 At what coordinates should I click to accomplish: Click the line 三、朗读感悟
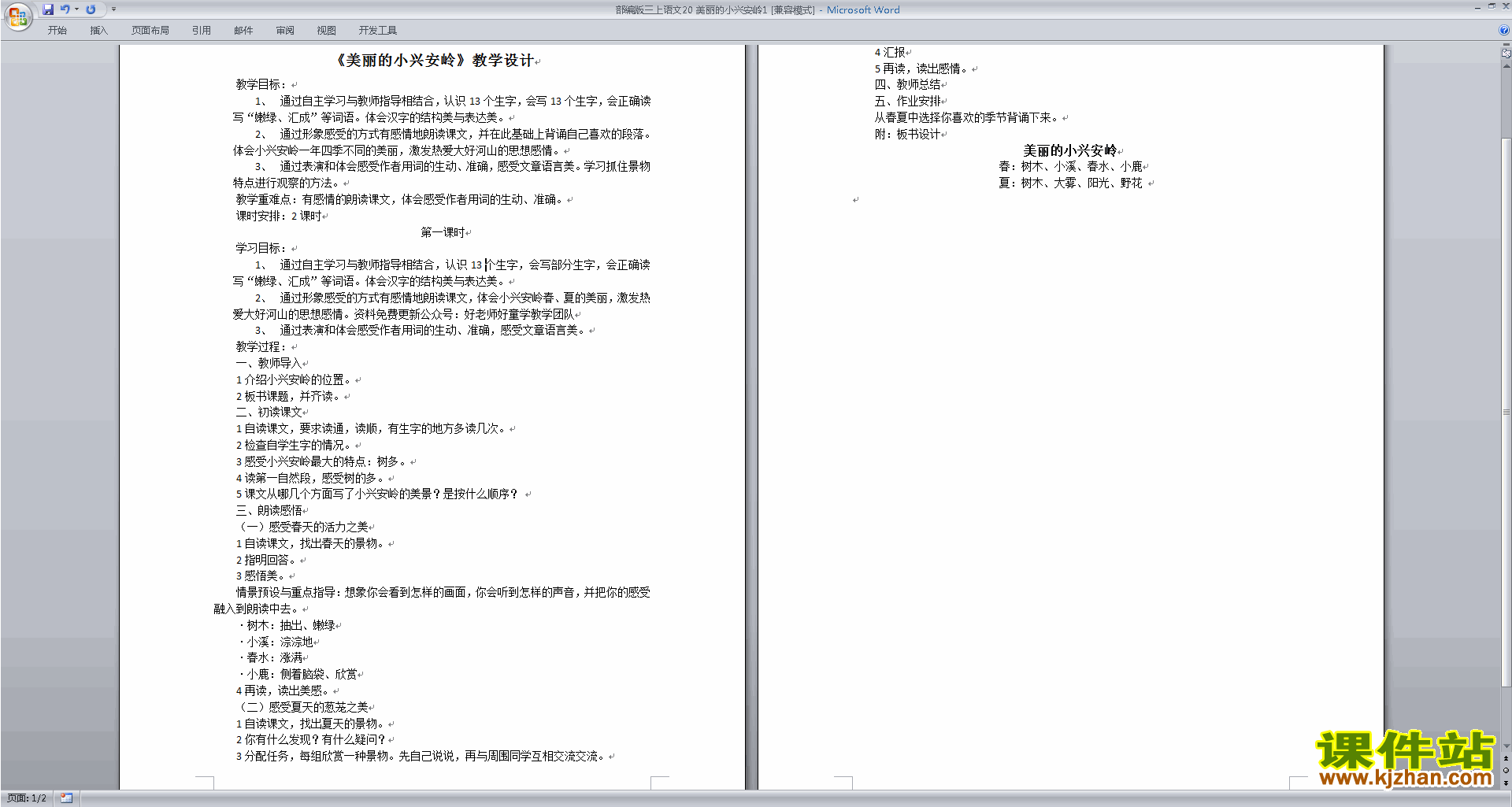(271, 510)
